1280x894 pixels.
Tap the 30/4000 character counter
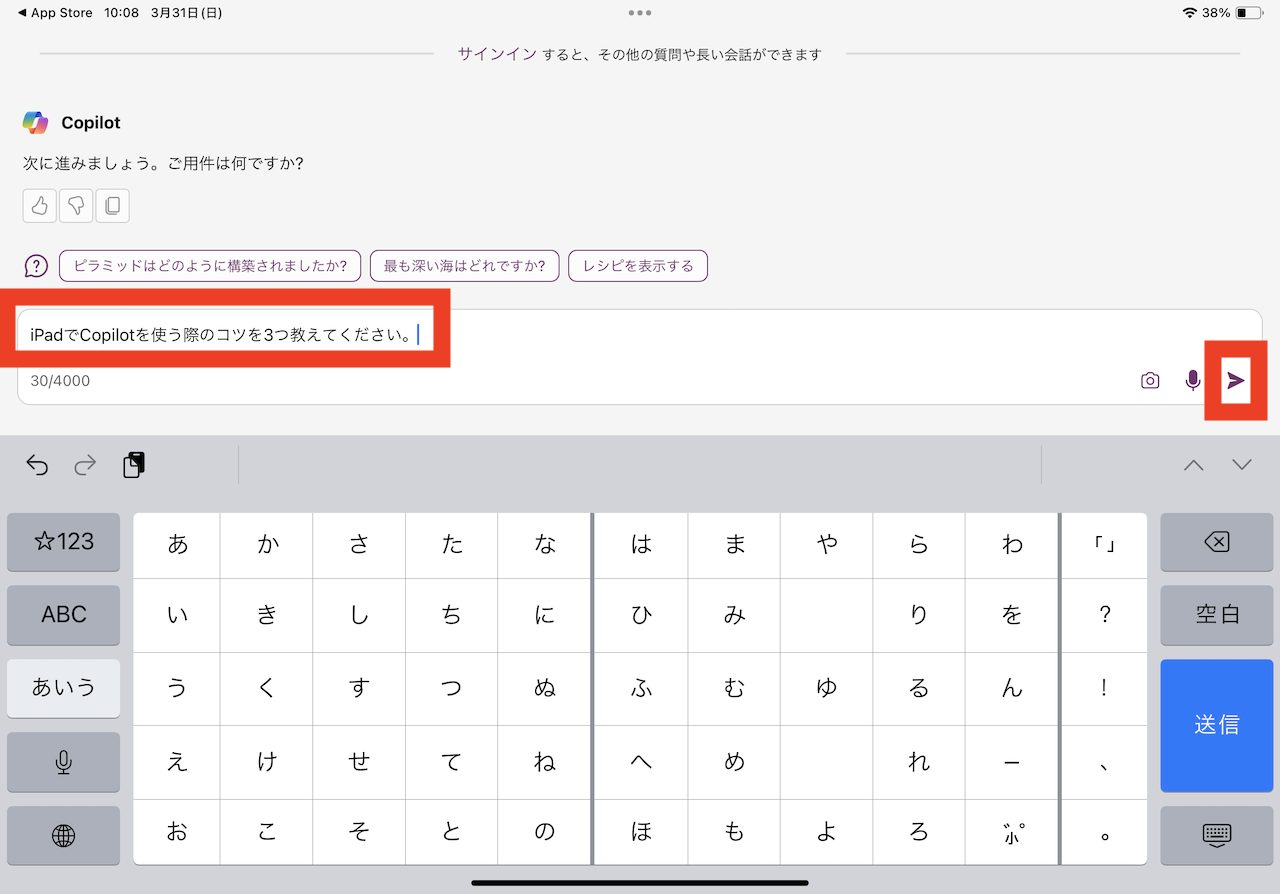[60, 381]
